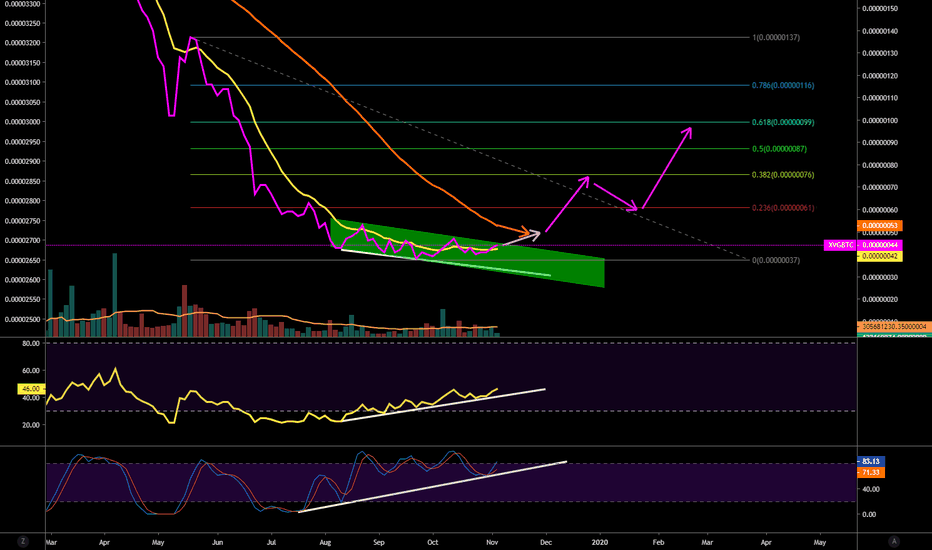This screenshot has width=932, height=550.
Task: Click the 40.00 level on Stochastic scale
Action: pyautogui.click(x=871, y=489)
